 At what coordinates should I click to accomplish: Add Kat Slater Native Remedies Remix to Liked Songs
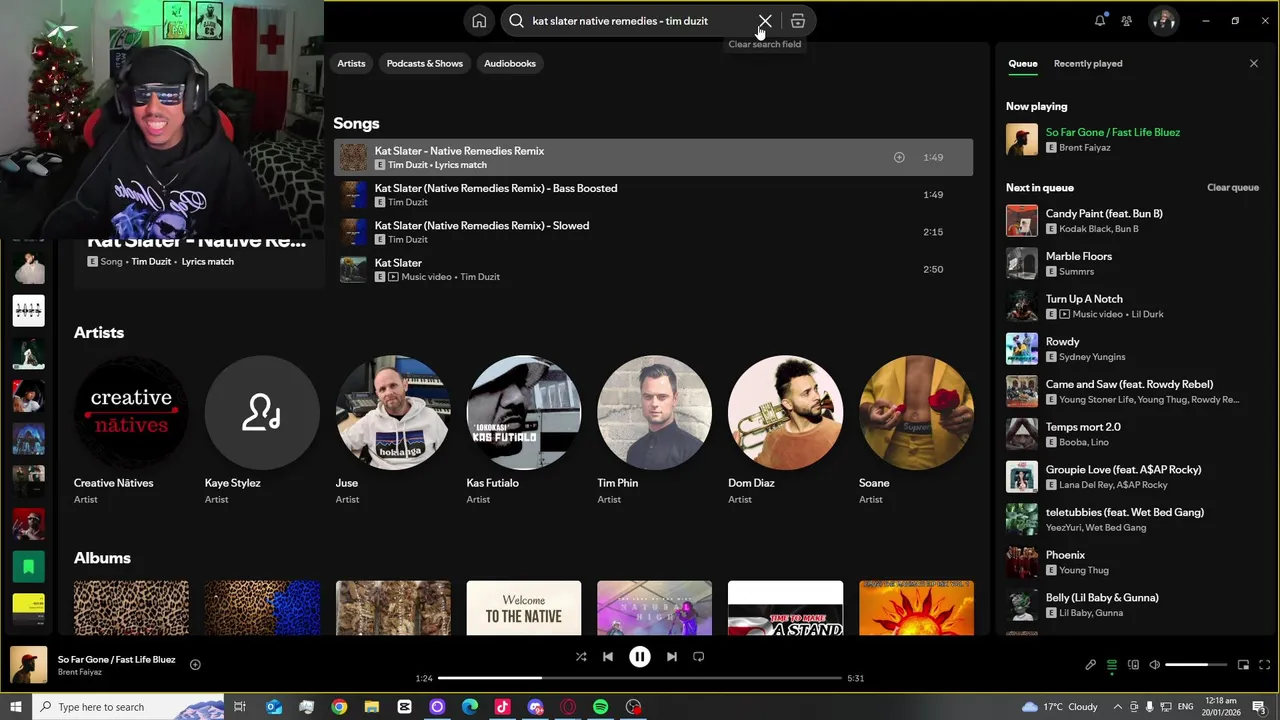[899, 157]
